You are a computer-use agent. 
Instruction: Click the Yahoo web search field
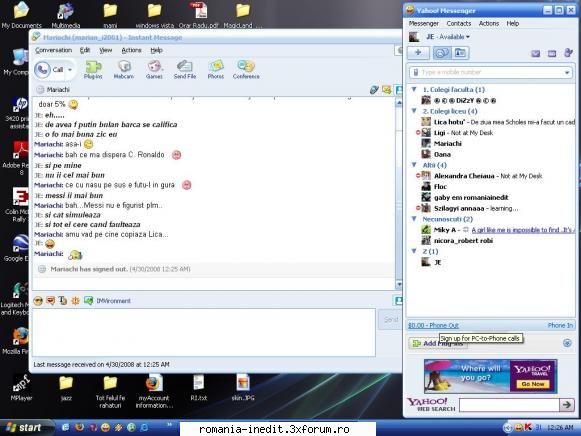[x=509, y=405]
